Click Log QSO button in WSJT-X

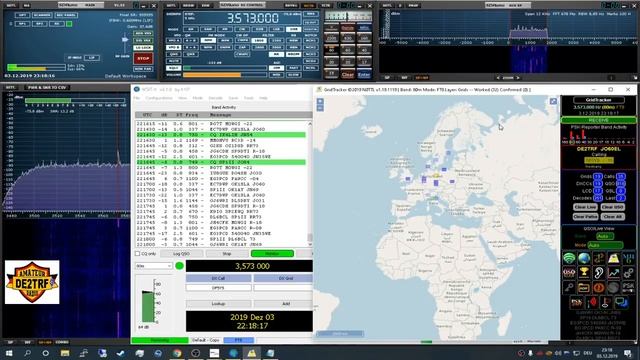pos(182,253)
